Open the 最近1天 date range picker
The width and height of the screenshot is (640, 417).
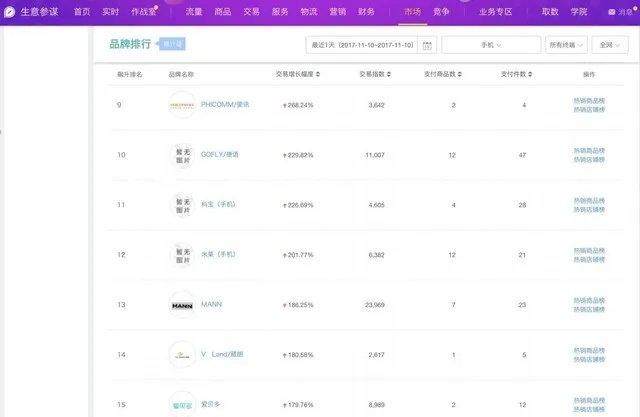point(362,45)
